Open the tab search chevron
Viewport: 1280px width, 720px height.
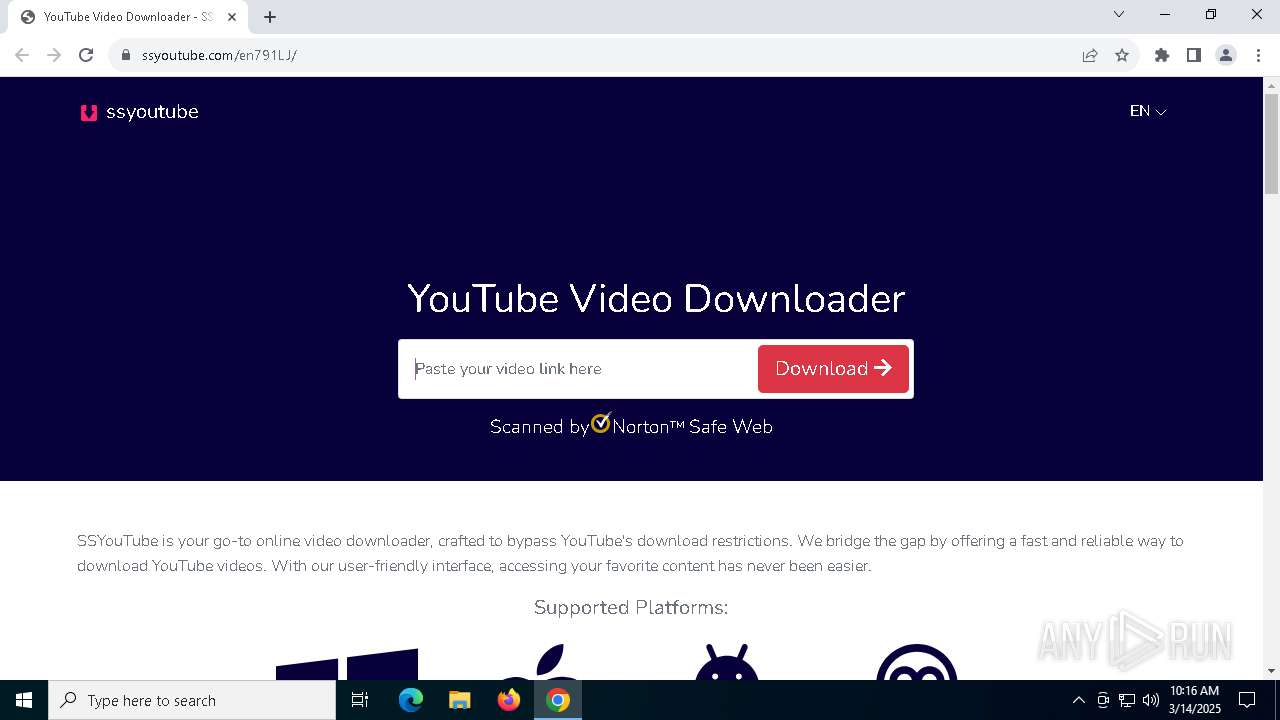(1119, 14)
